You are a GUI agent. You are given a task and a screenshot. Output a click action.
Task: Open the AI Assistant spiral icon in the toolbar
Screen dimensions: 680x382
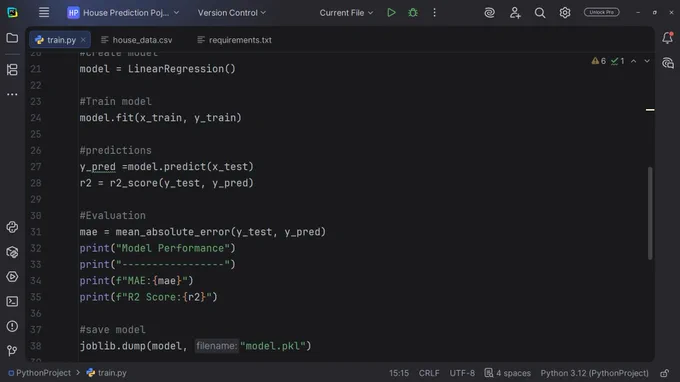[490, 13]
